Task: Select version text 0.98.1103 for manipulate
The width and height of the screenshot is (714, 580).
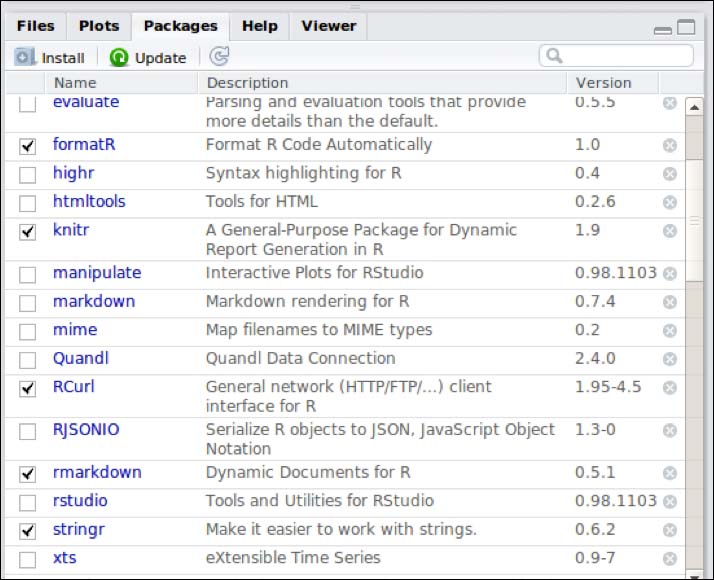Action: click(x=616, y=273)
